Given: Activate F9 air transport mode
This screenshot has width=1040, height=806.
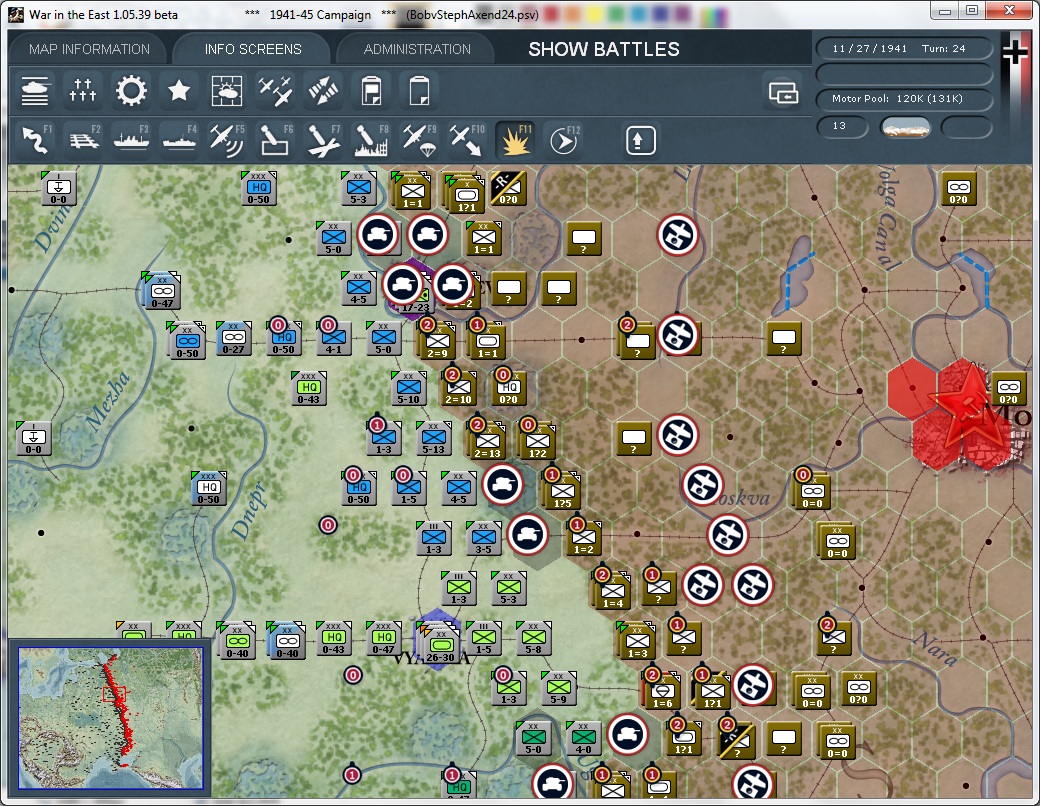Looking at the screenshot, I should [419, 140].
